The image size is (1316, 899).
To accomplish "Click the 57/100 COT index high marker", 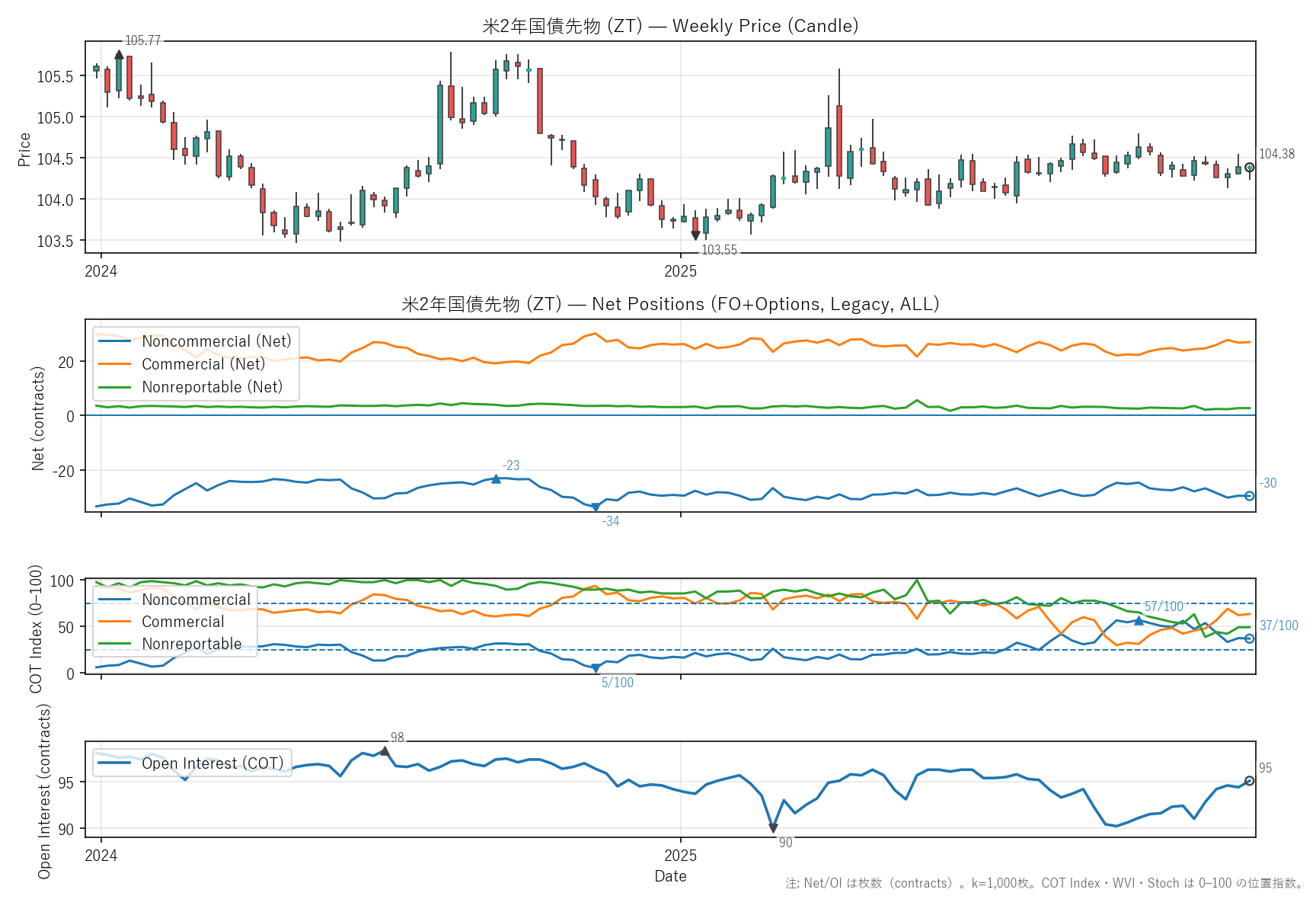I will point(1139,621).
